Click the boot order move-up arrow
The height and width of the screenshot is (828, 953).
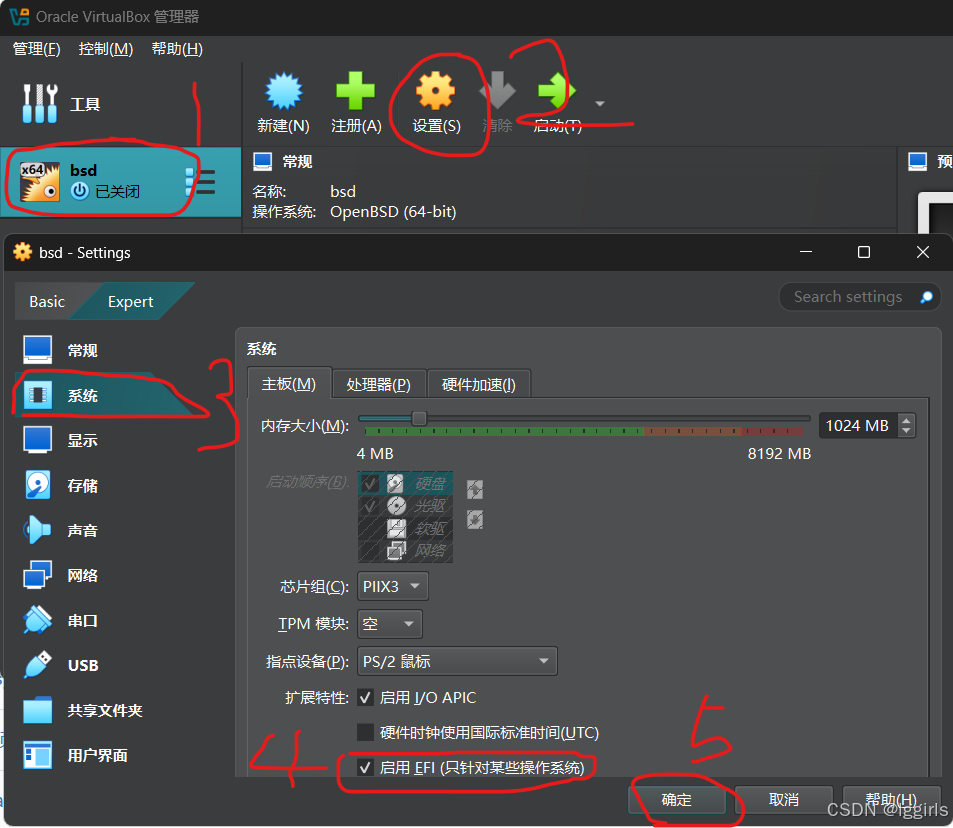(475, 489)
